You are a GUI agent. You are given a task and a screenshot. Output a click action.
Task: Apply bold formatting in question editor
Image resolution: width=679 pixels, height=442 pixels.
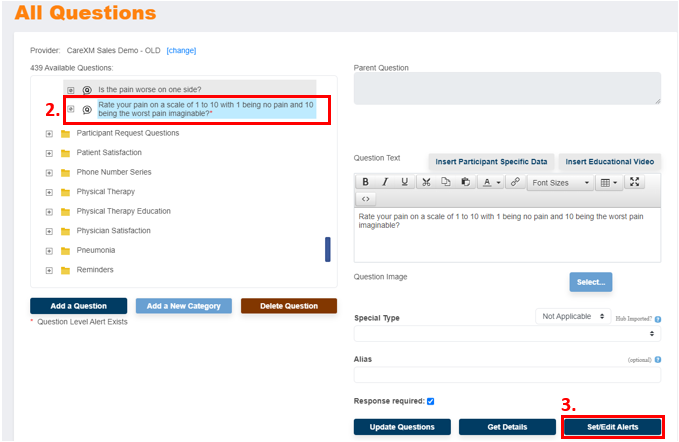365,183
